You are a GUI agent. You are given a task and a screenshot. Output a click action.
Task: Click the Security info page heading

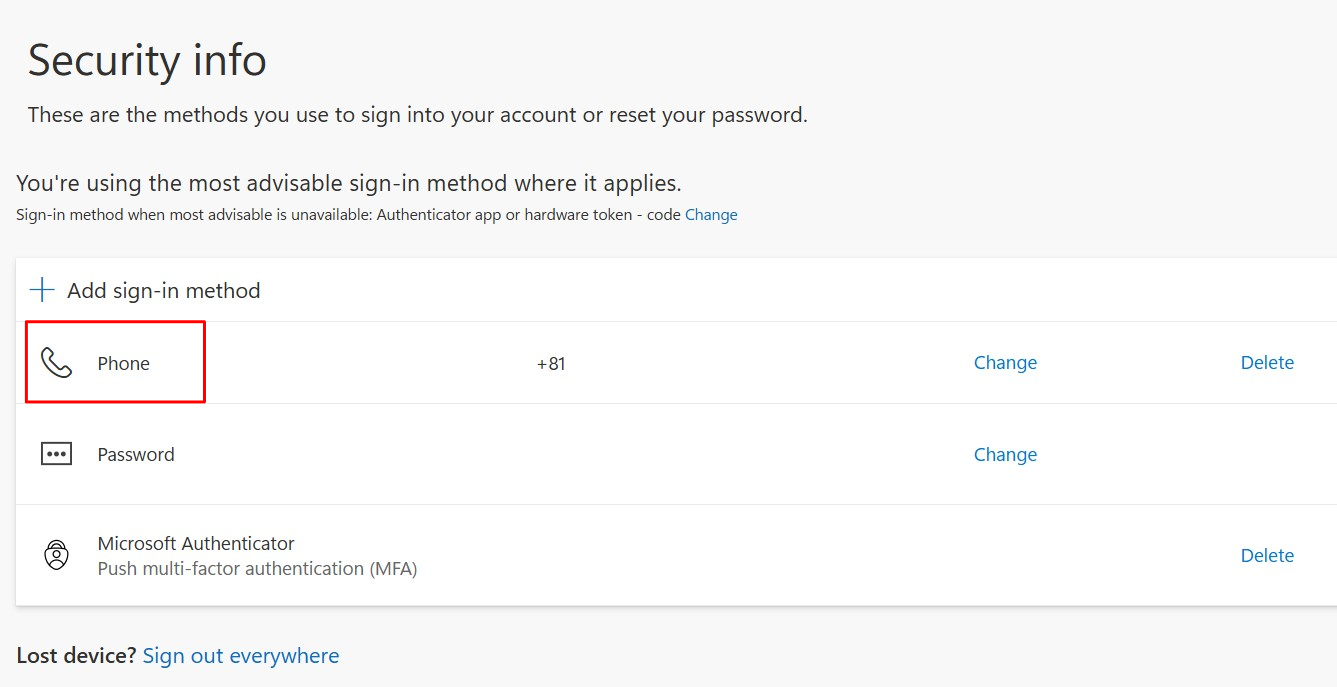pyautogui.click(x=147, y=60)
